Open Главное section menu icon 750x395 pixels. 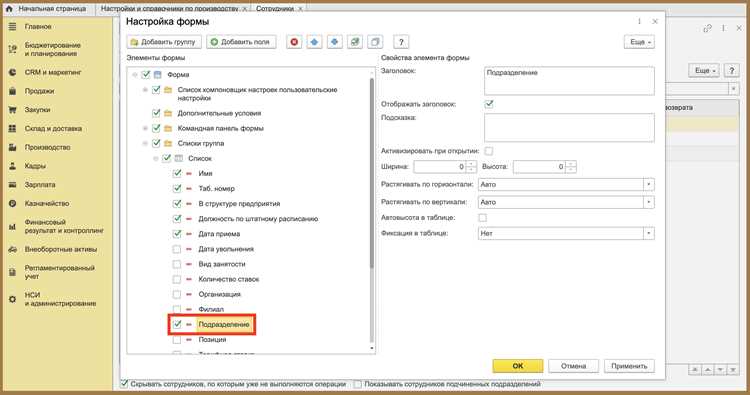12,27
